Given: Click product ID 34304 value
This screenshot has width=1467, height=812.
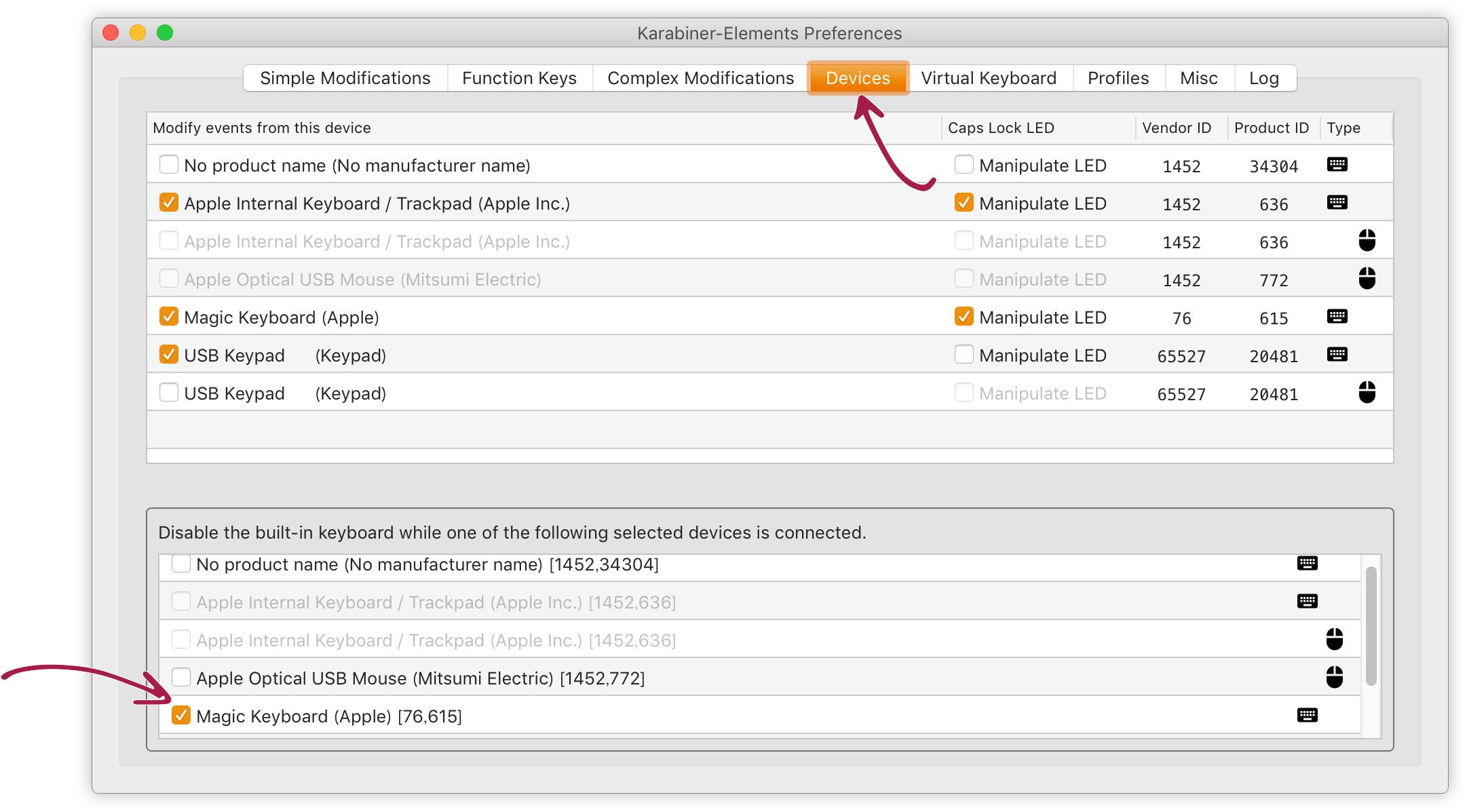Looking at the screenshot, I should pyautogui.click(x=1274, y=166).
